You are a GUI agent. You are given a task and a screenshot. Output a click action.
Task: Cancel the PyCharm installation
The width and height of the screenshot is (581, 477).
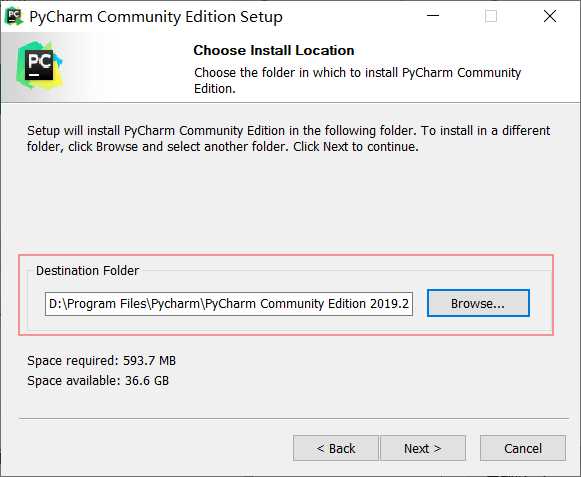click(523, 448)
